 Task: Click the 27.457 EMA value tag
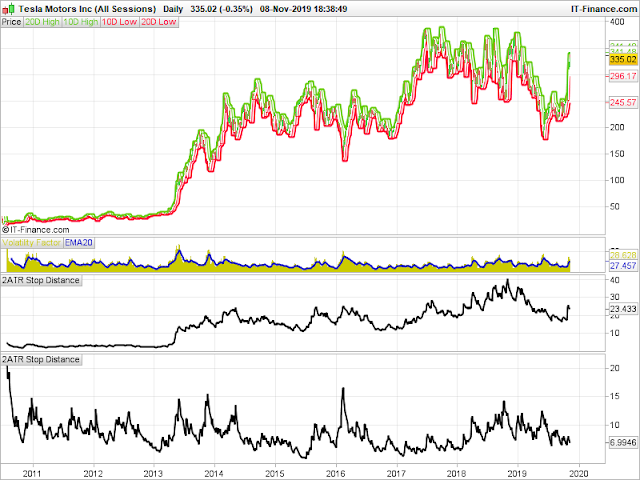[623, 266]
